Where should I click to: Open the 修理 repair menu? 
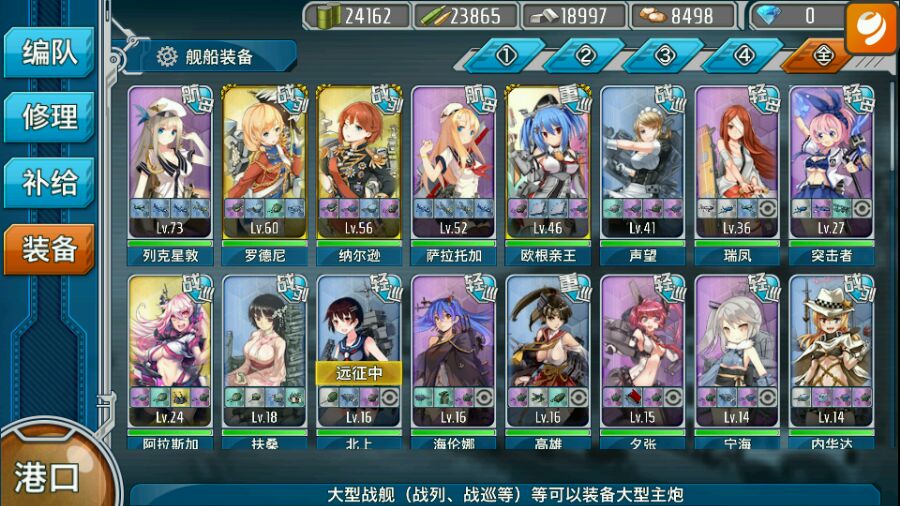click(x=49, y=117)
